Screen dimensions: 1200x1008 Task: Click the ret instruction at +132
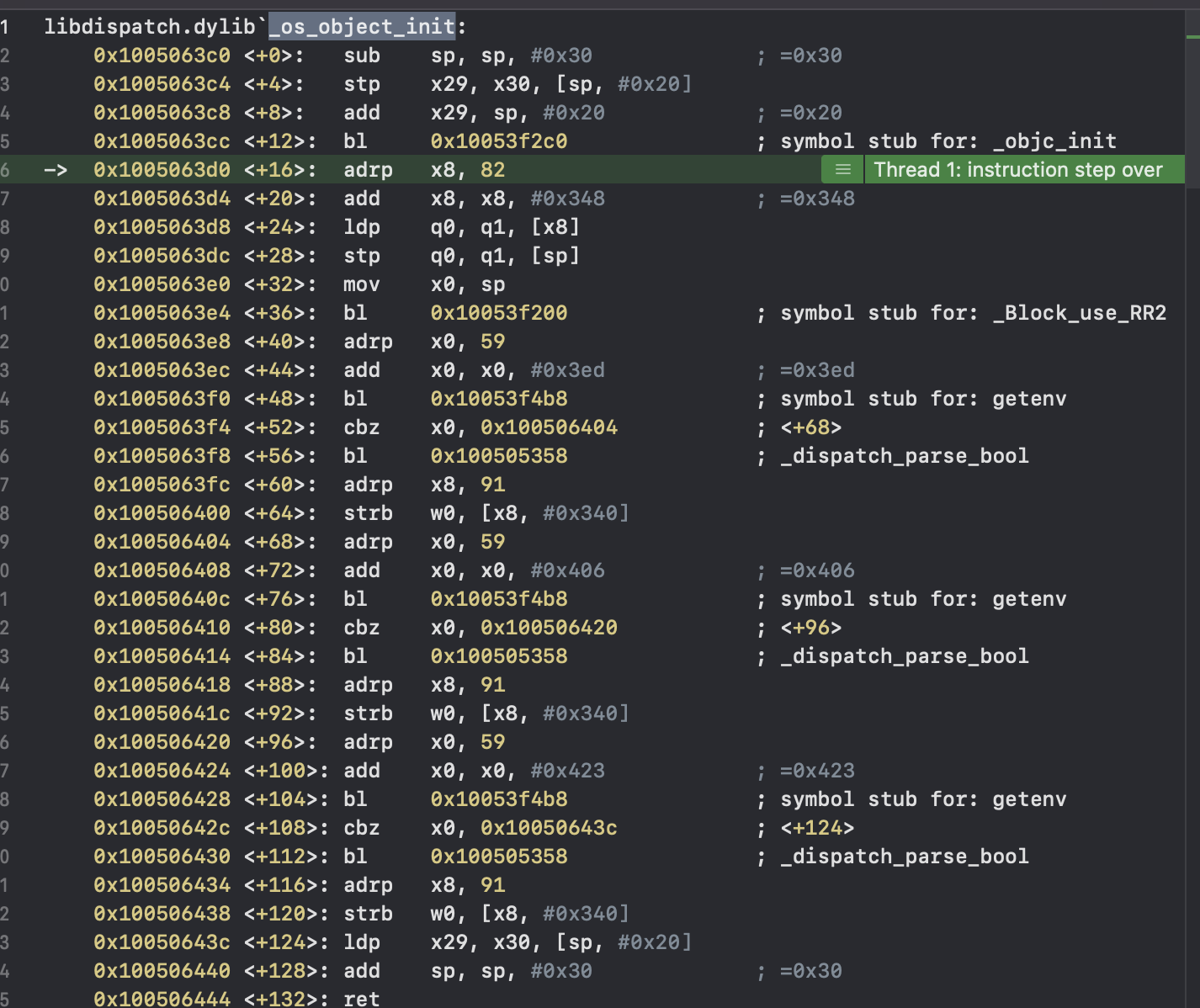(x=362, y=999)
